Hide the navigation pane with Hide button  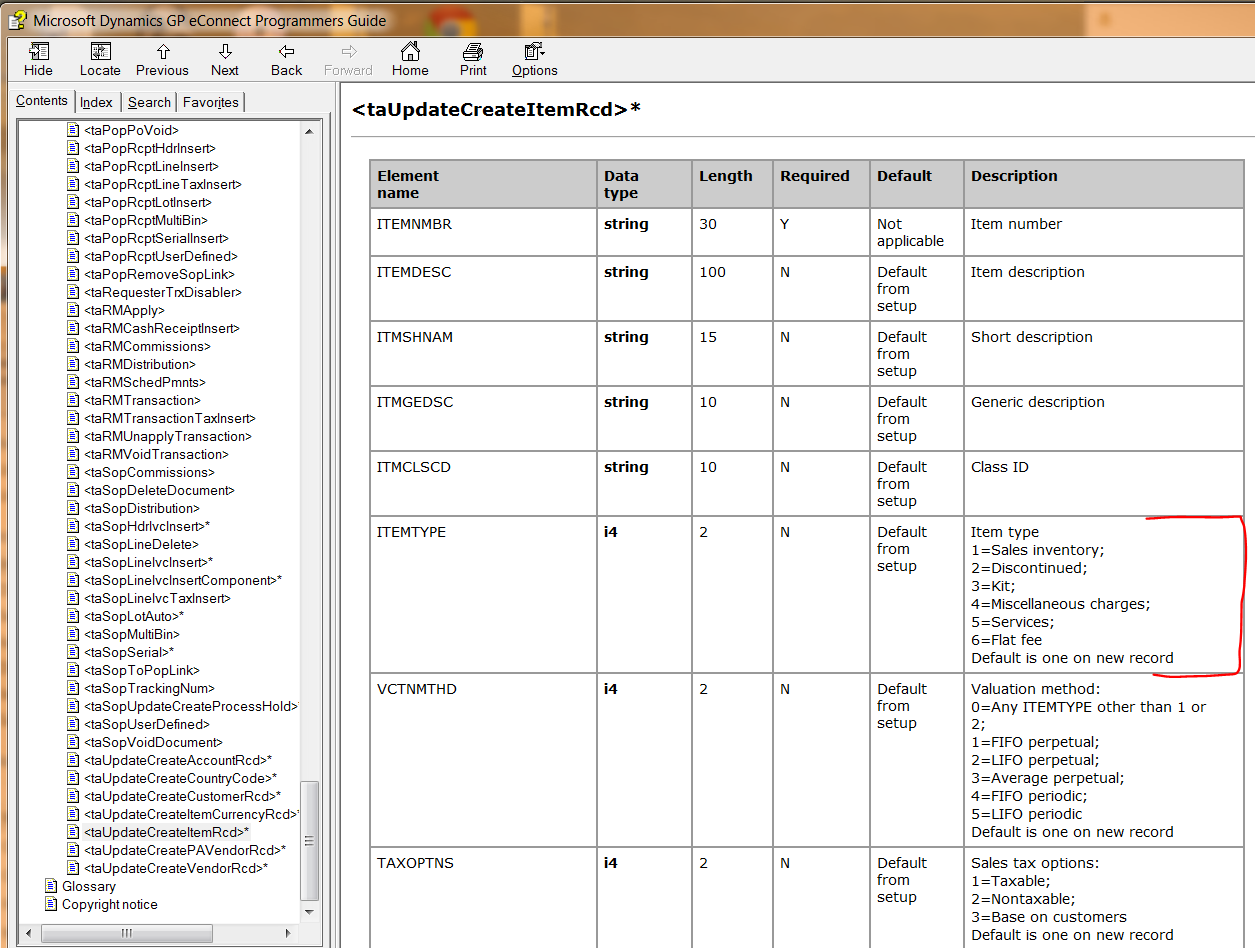(x=38, y=60)
